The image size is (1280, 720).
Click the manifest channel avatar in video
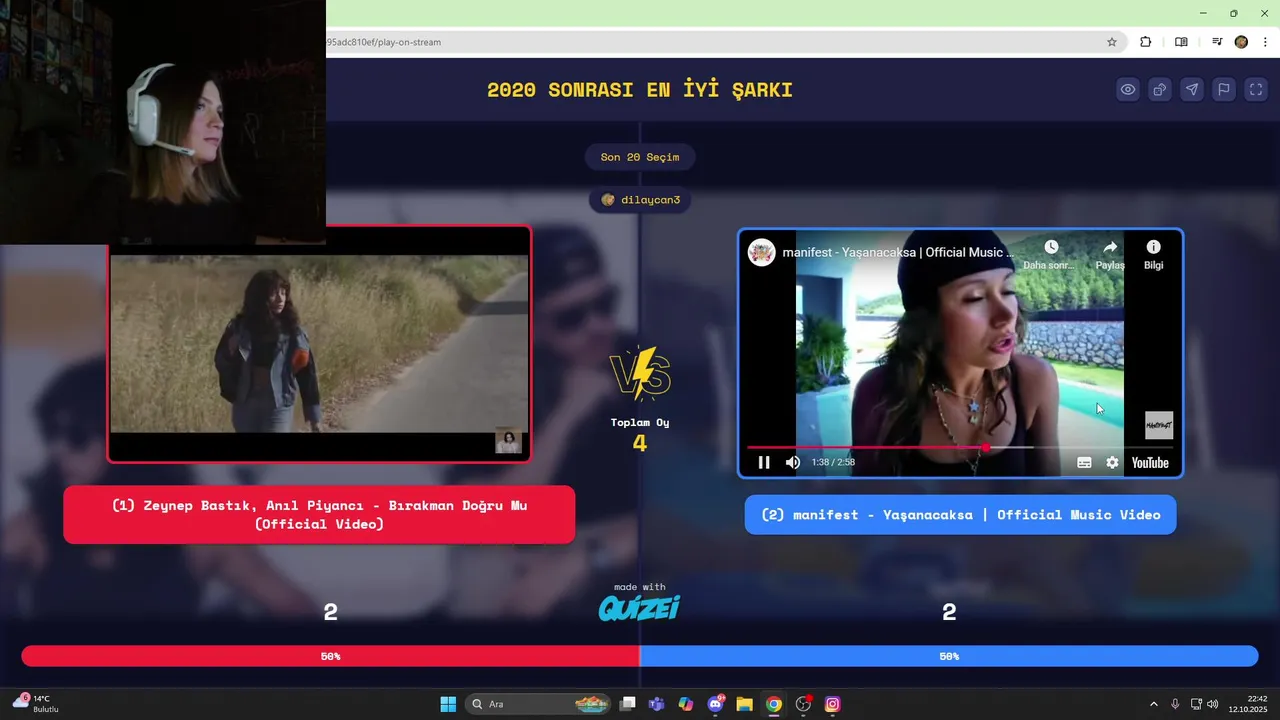click(x=762, y=252)
